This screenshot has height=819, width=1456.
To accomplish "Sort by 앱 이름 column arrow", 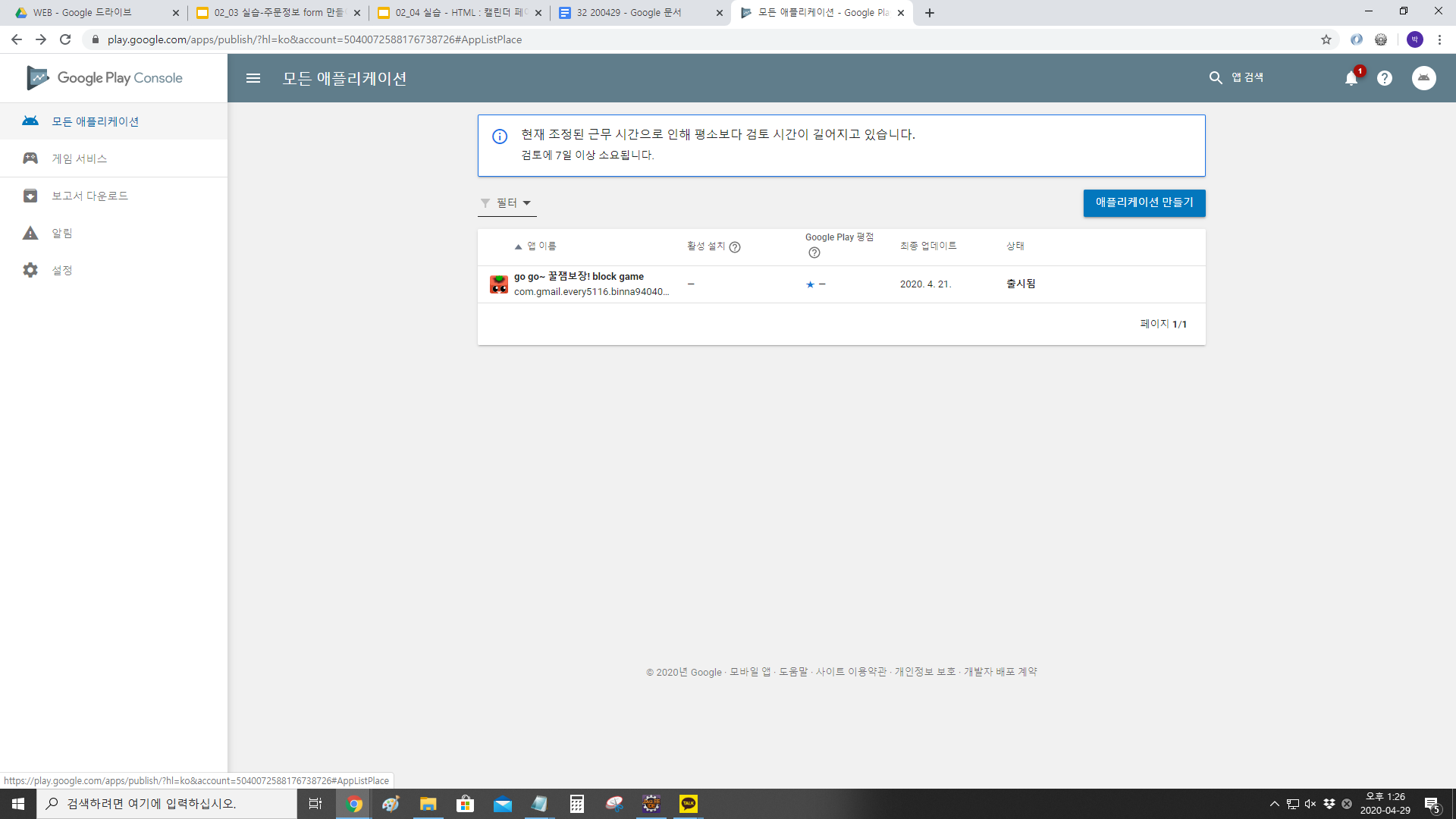I will pos(519,246).
